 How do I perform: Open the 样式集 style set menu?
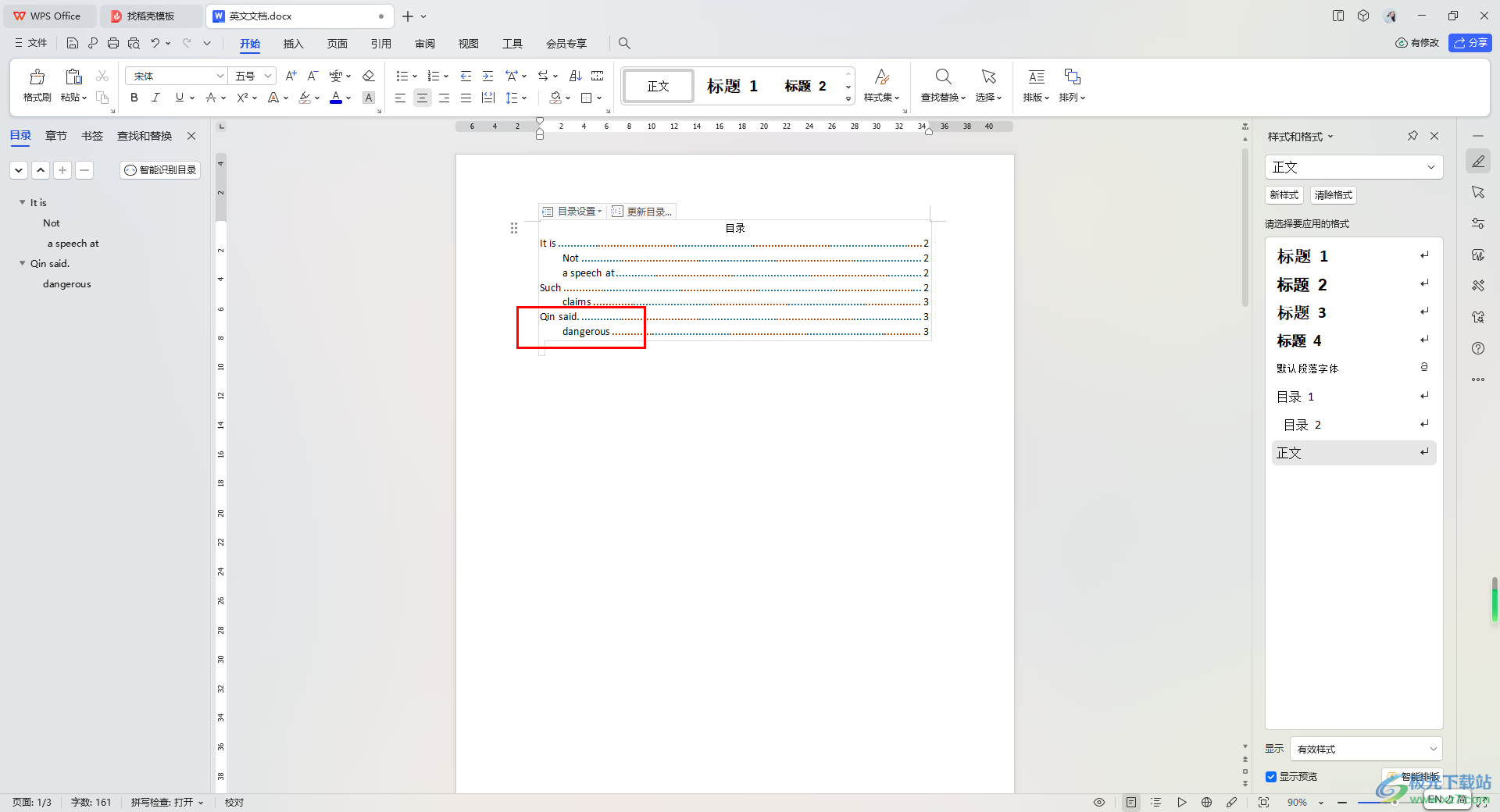click(x=881, y=86)
